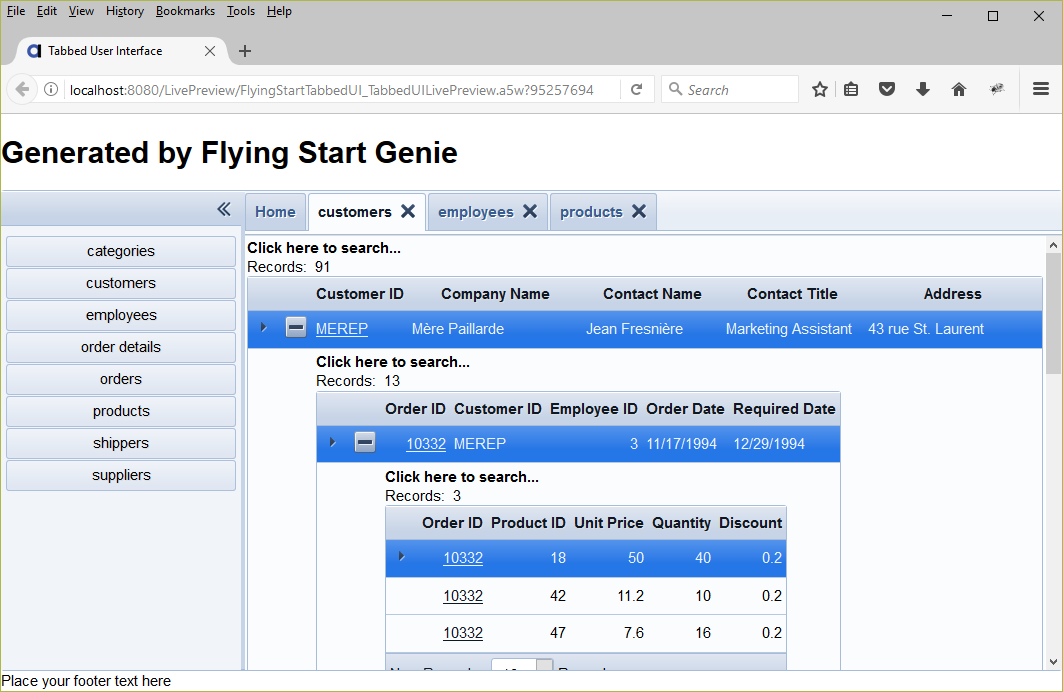Viewport: 1063px width, 692px height.
Task: Click the Jean Fresnière contact name cell
Action: pyautogui.click(x=635, y=329)
